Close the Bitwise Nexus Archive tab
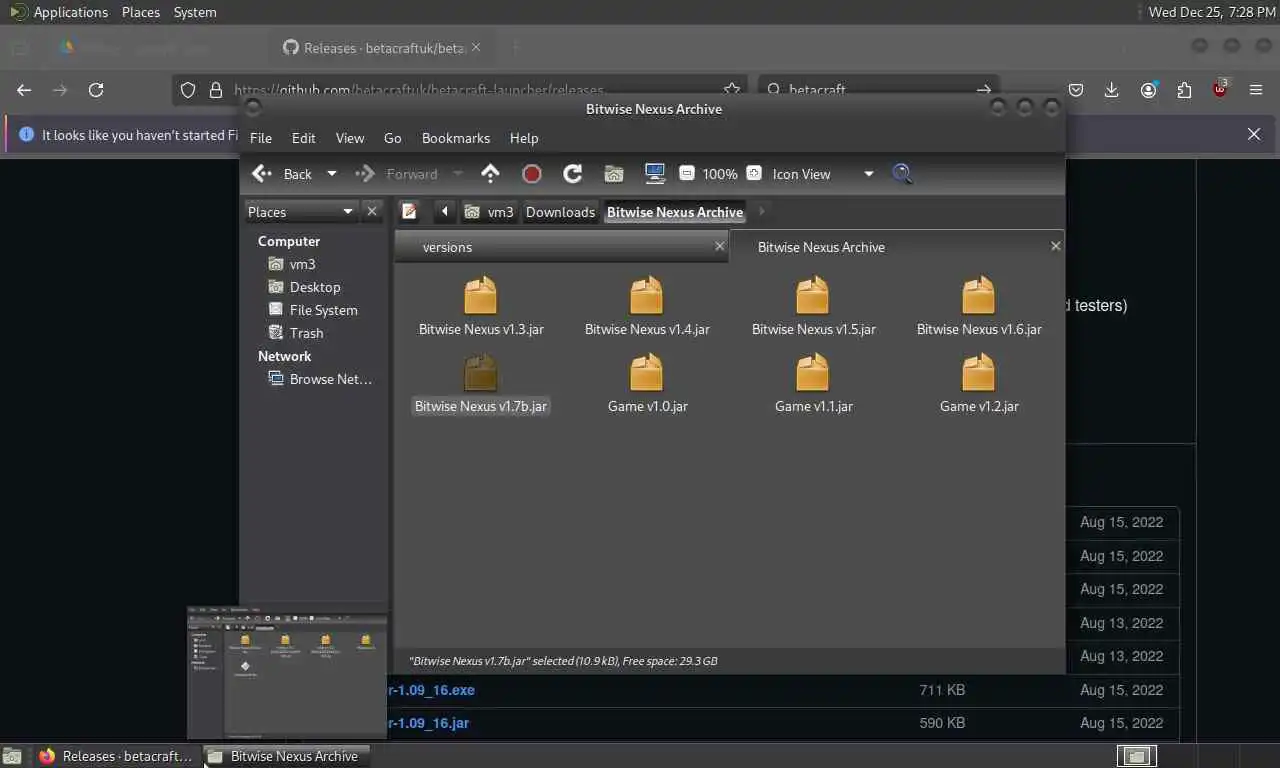 point(1055,246)
